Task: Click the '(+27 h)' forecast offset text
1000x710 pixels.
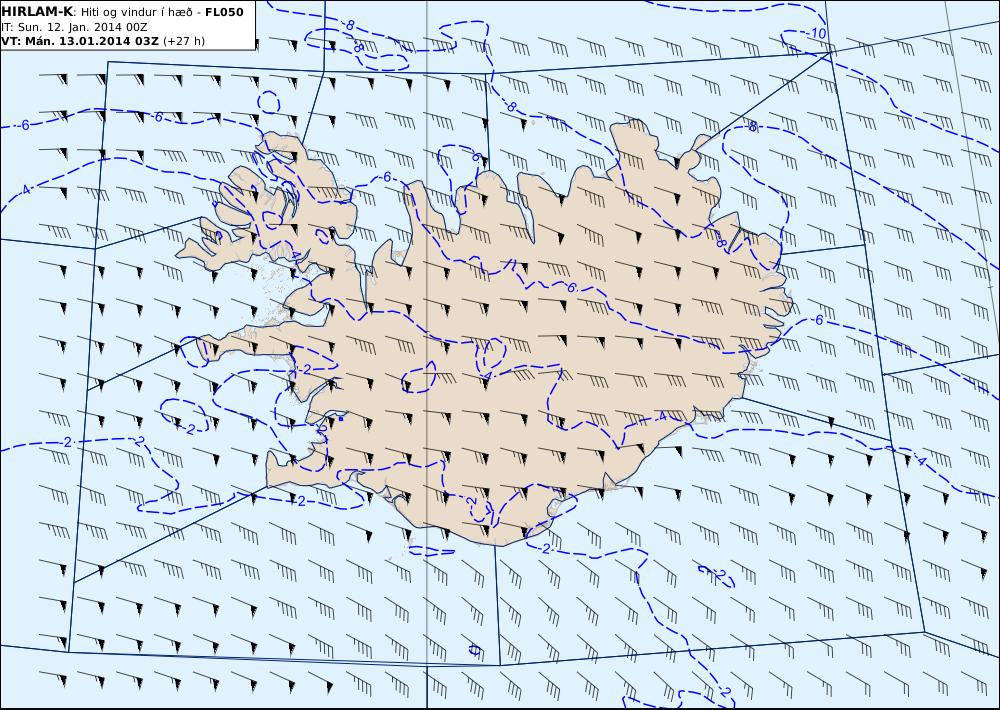Action: 184,41
